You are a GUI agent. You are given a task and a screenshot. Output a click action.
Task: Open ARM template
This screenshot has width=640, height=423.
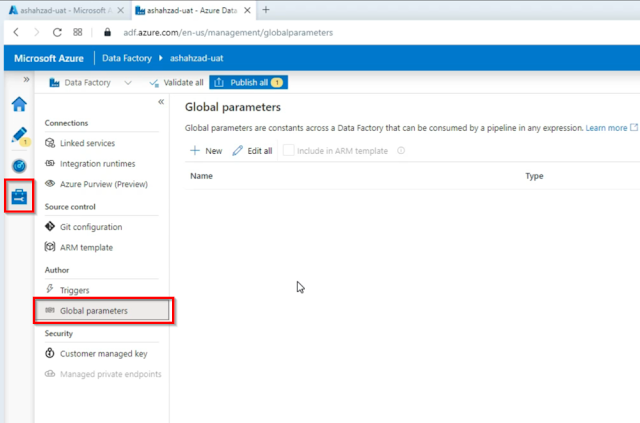point(86,247)
